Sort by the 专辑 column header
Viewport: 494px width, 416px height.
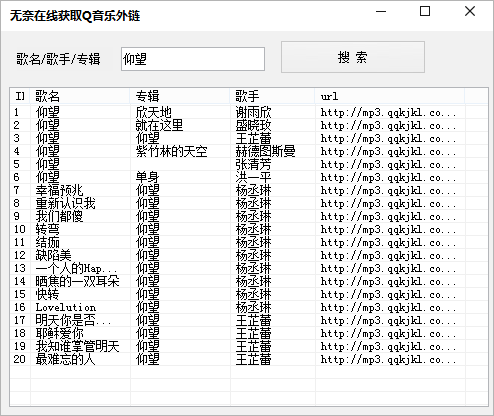coord(180,96)
